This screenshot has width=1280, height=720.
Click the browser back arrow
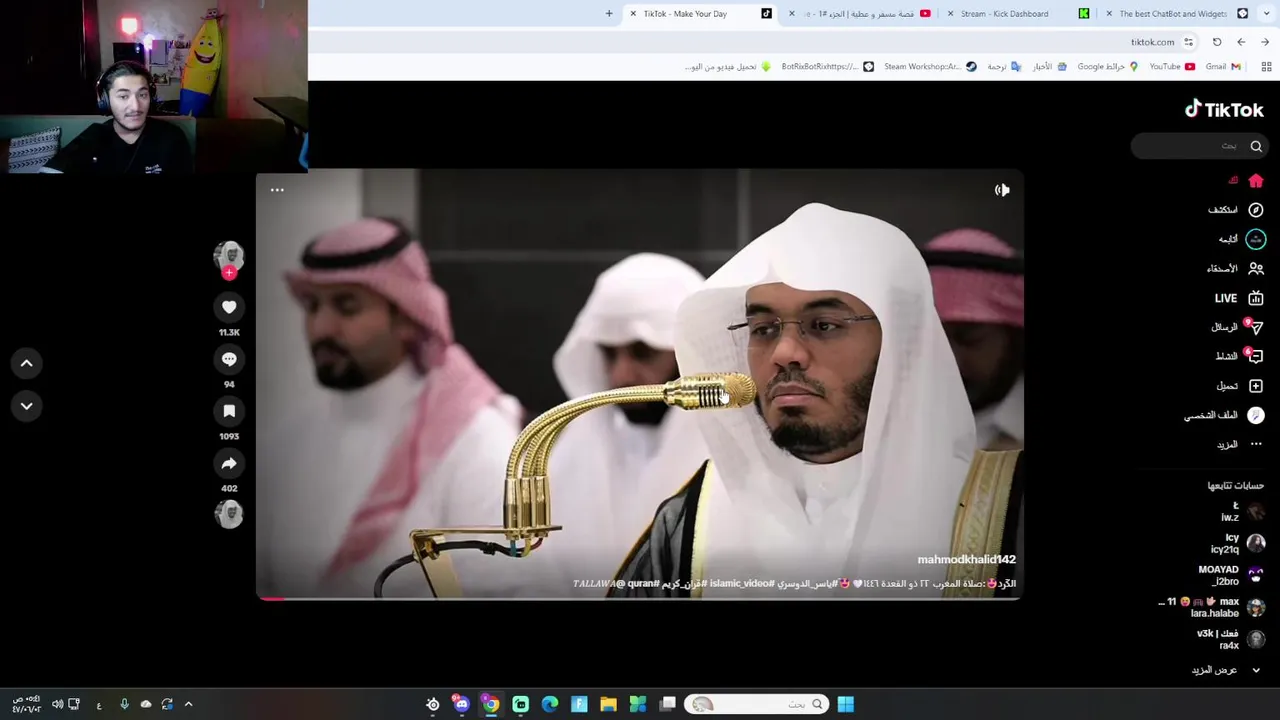click(1241, 42)
